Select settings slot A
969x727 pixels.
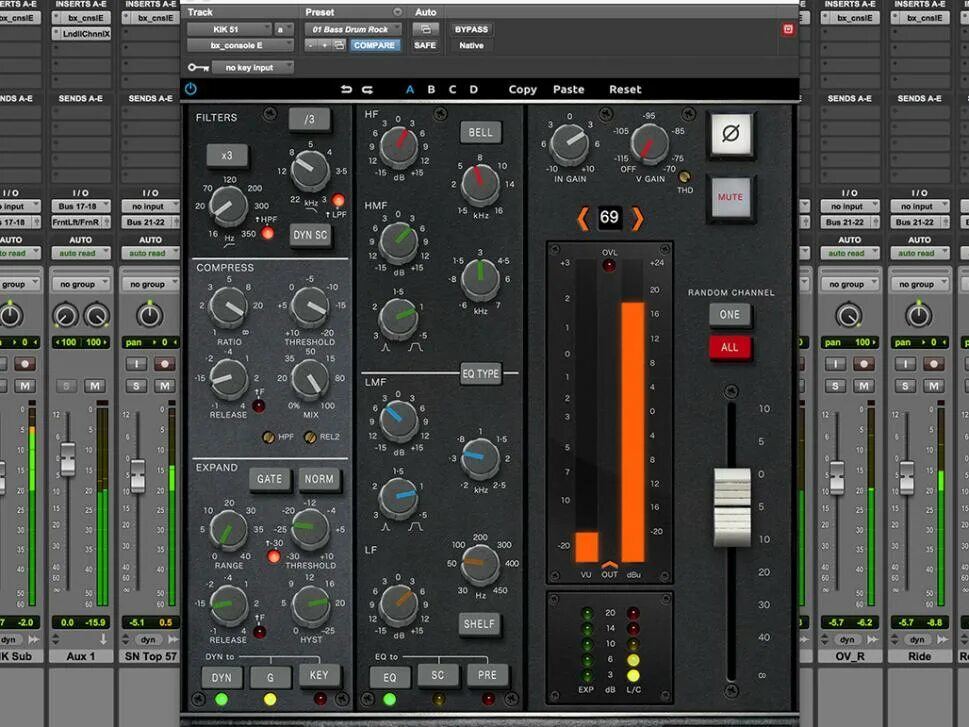(410, 90)
